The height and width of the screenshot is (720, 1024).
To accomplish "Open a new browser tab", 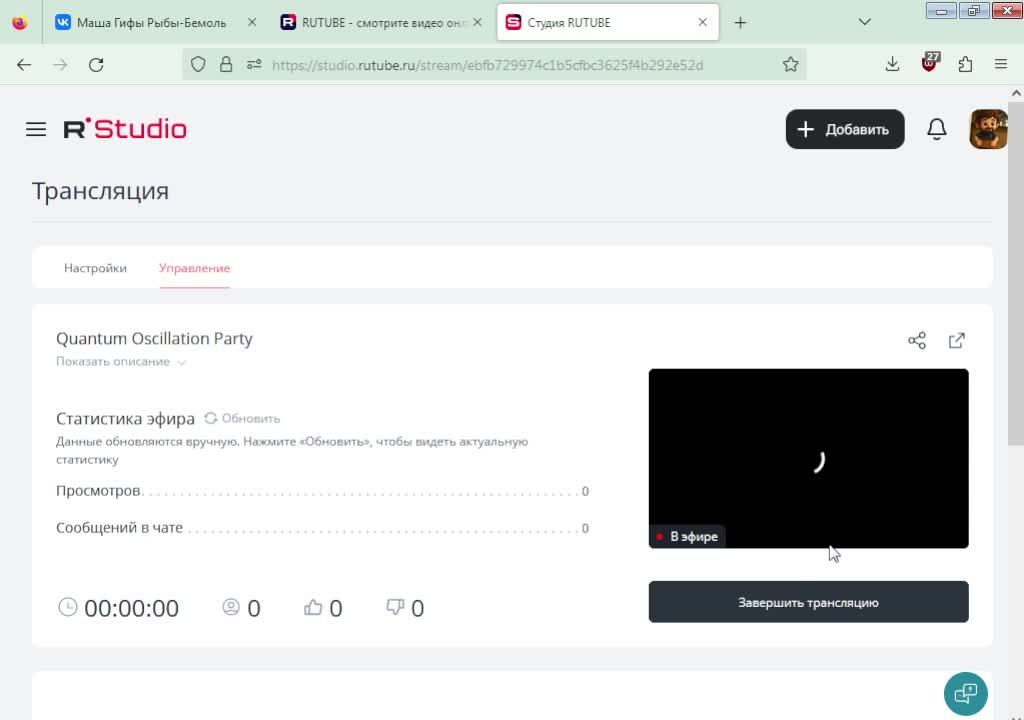I will (740, 23).
